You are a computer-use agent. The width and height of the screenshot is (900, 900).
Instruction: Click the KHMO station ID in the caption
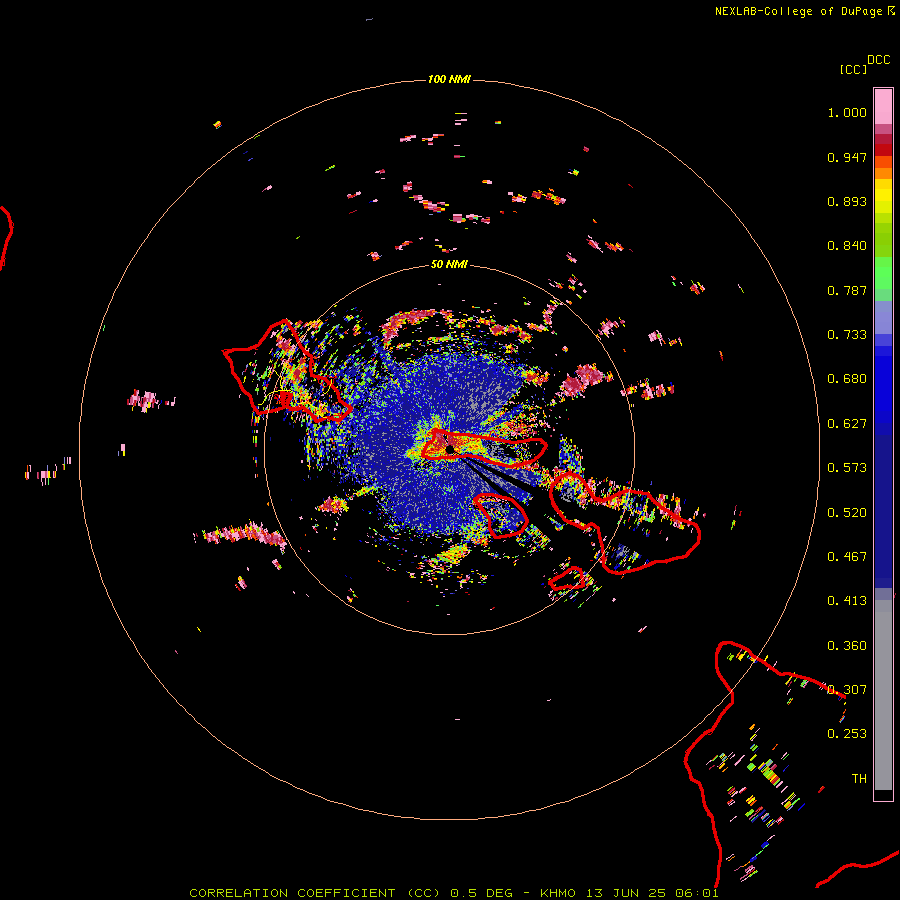557,893
